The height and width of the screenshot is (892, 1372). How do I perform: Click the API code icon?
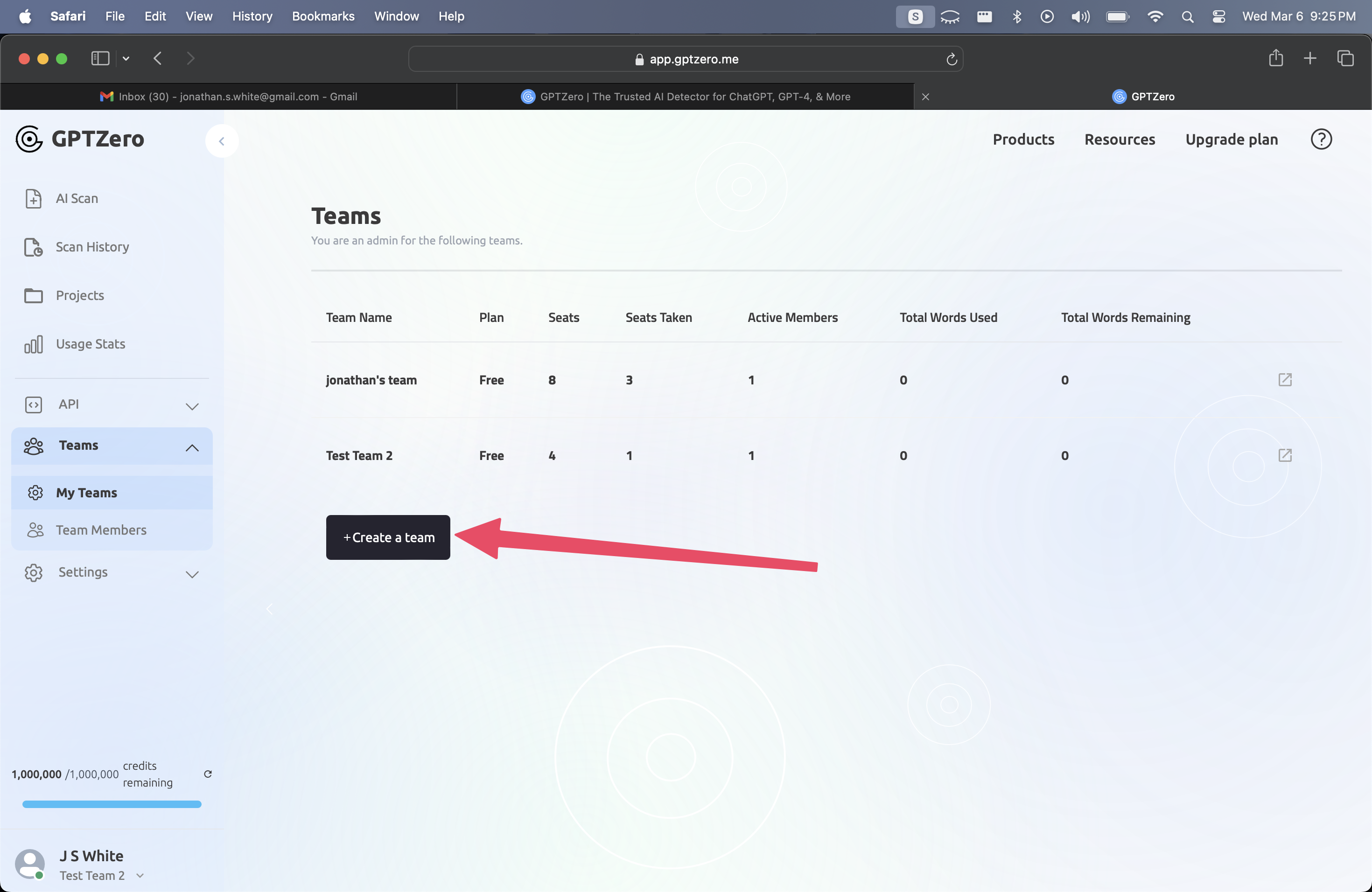tap(34, 404)
